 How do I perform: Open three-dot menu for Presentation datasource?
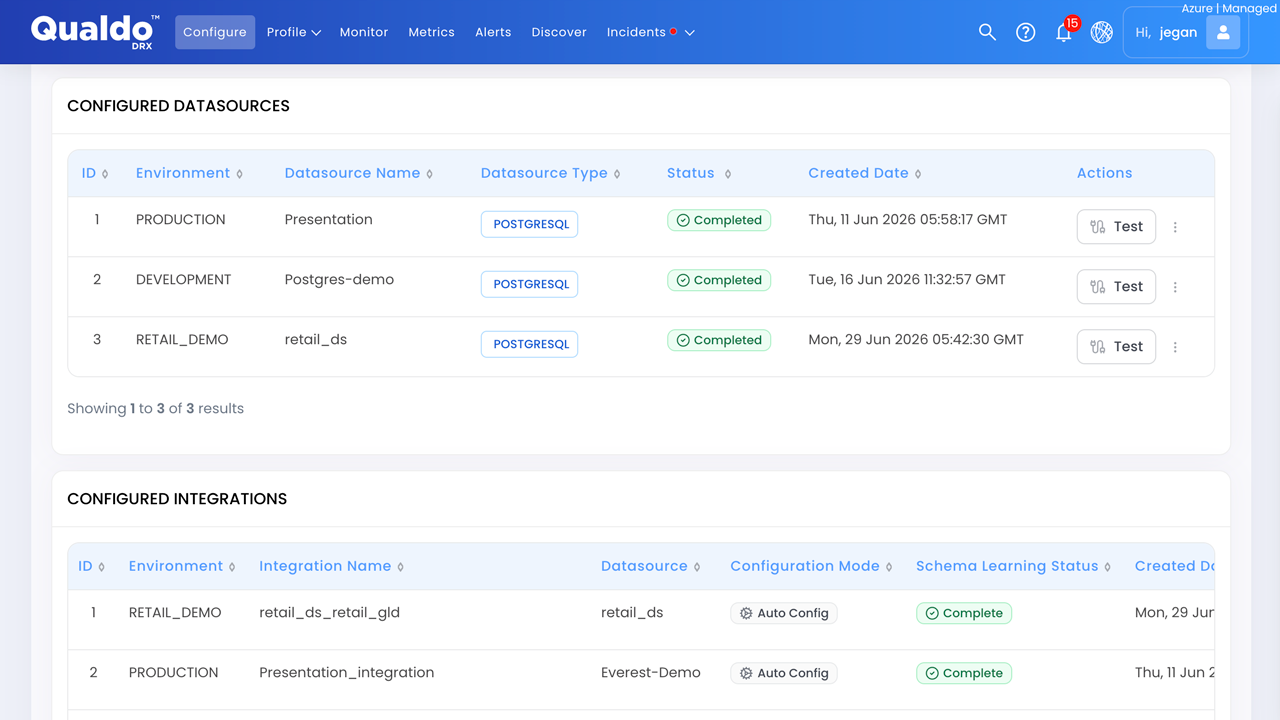click(1175, 227)
